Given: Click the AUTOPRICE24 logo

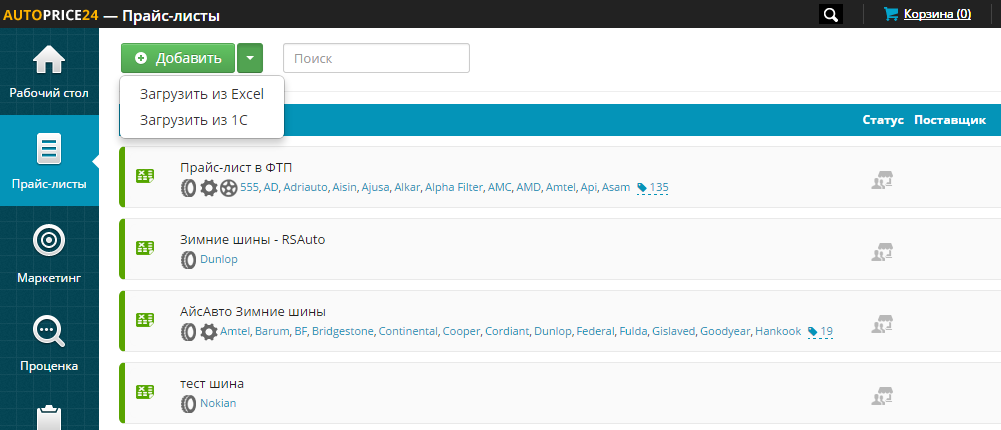Looking at the screenshot, I should 49,15.
